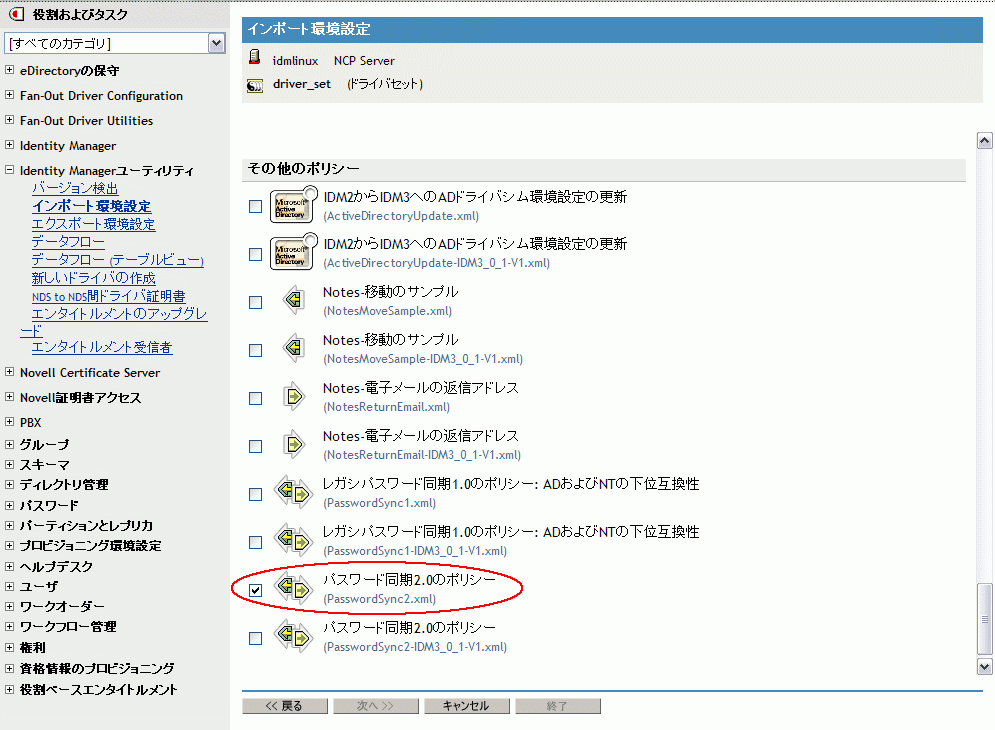Check the NotesMoveSample-IDM3_0_1-V1.xml checkbox

tap(255, 350)
